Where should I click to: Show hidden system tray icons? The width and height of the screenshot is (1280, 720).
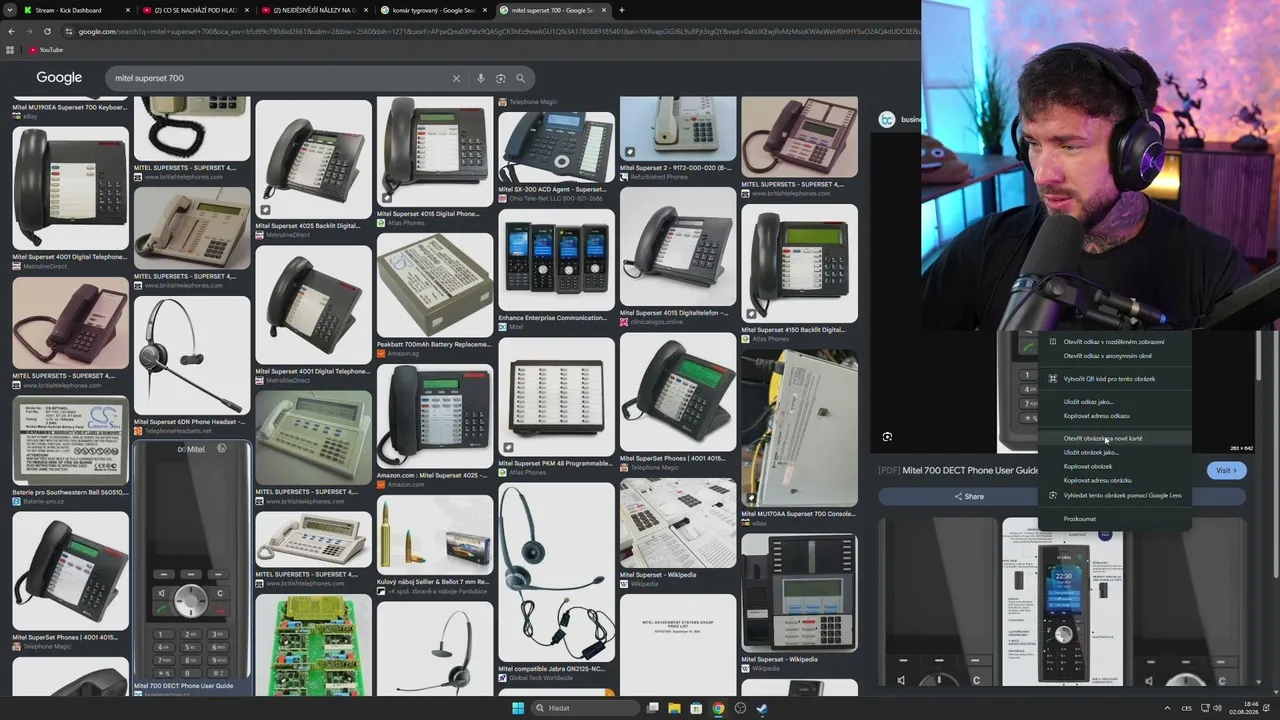tap(1167, 708)
